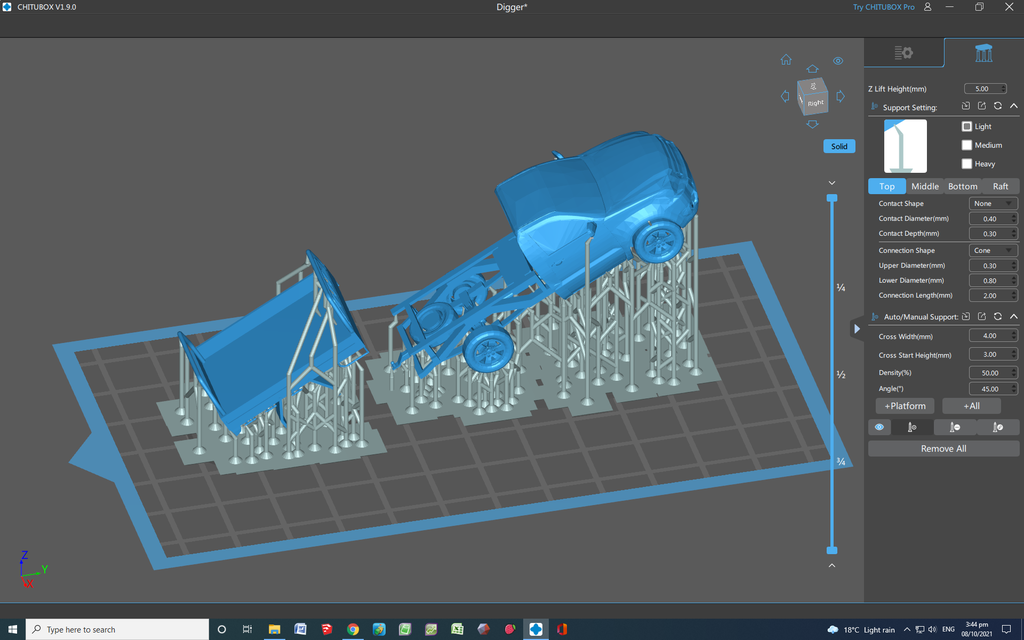
Task: Select the Slice Settings panel icon
Action: pos(903,52)
